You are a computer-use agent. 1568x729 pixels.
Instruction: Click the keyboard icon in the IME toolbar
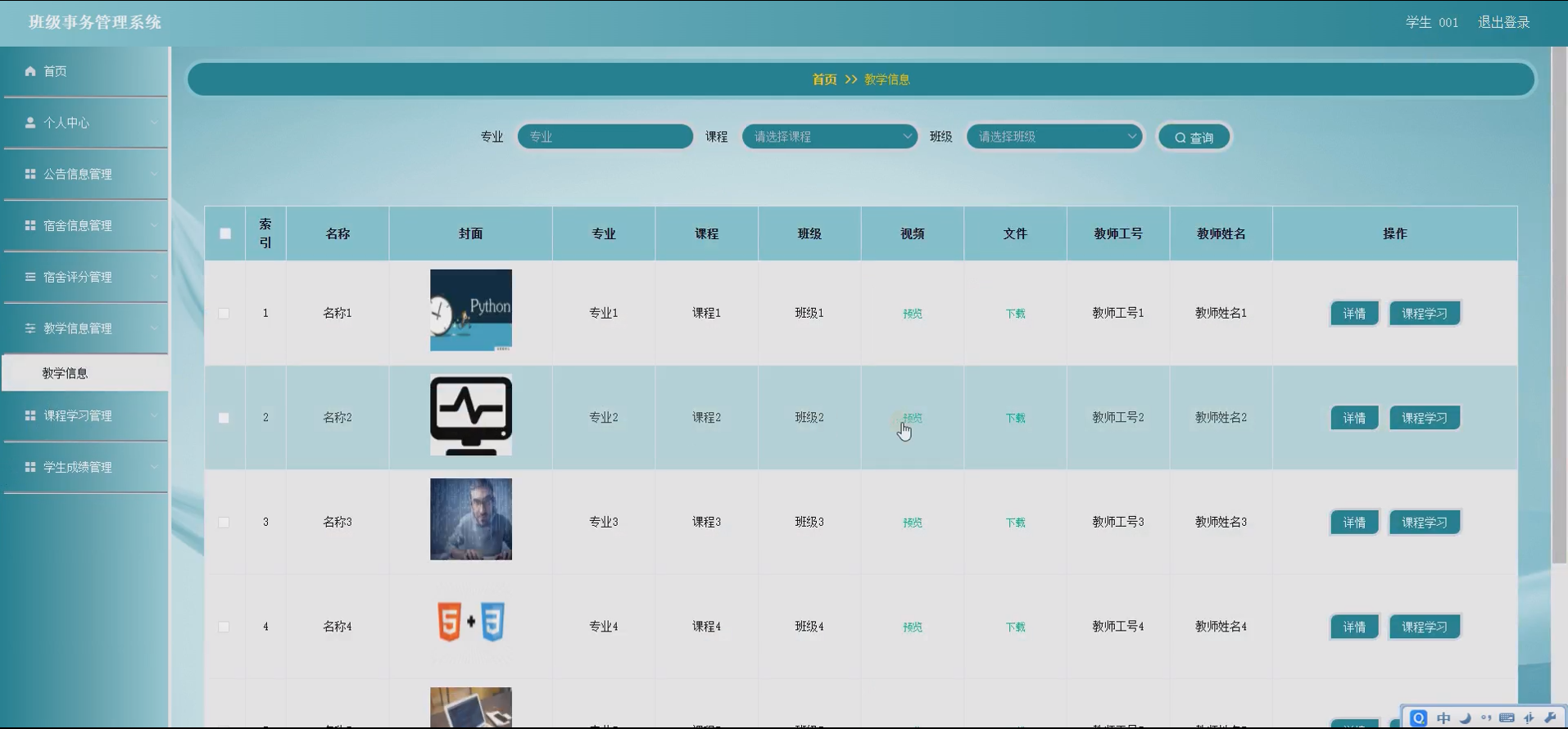click(x=1507, y=718)
